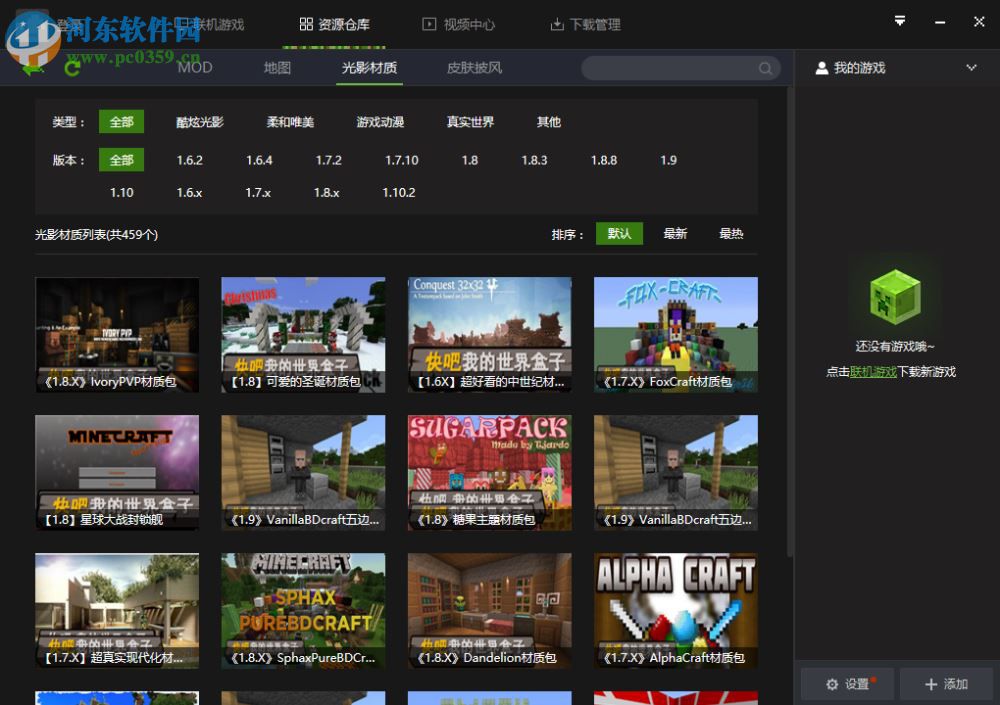Filter by version 1.9
The height and width of the screenshot is (705, 1000).
click(x=668, y=160)
